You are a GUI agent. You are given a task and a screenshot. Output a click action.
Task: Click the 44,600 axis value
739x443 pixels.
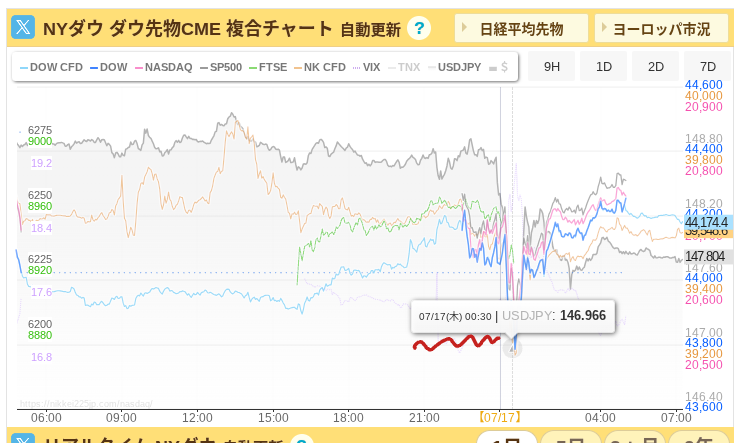tap(703, 85)
